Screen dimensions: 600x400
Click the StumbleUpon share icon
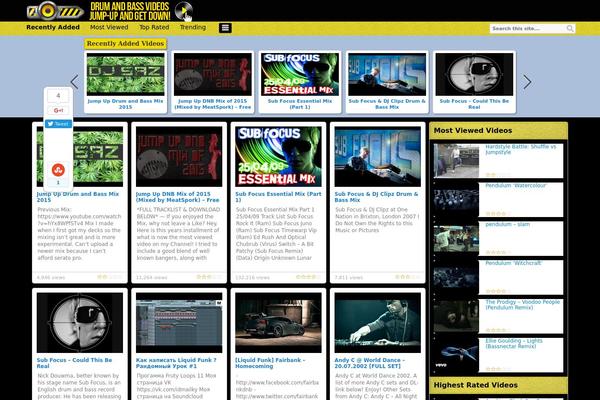pyautogui.click(x=58, y=170)
